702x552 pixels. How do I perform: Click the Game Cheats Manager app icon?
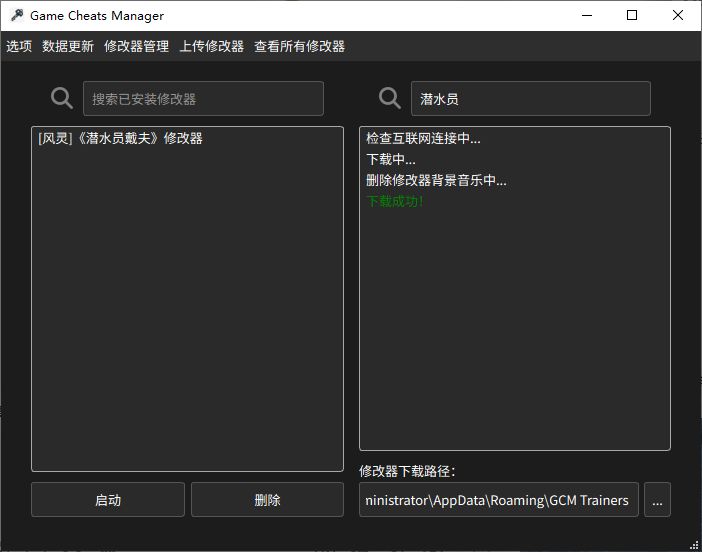(17, 15)
